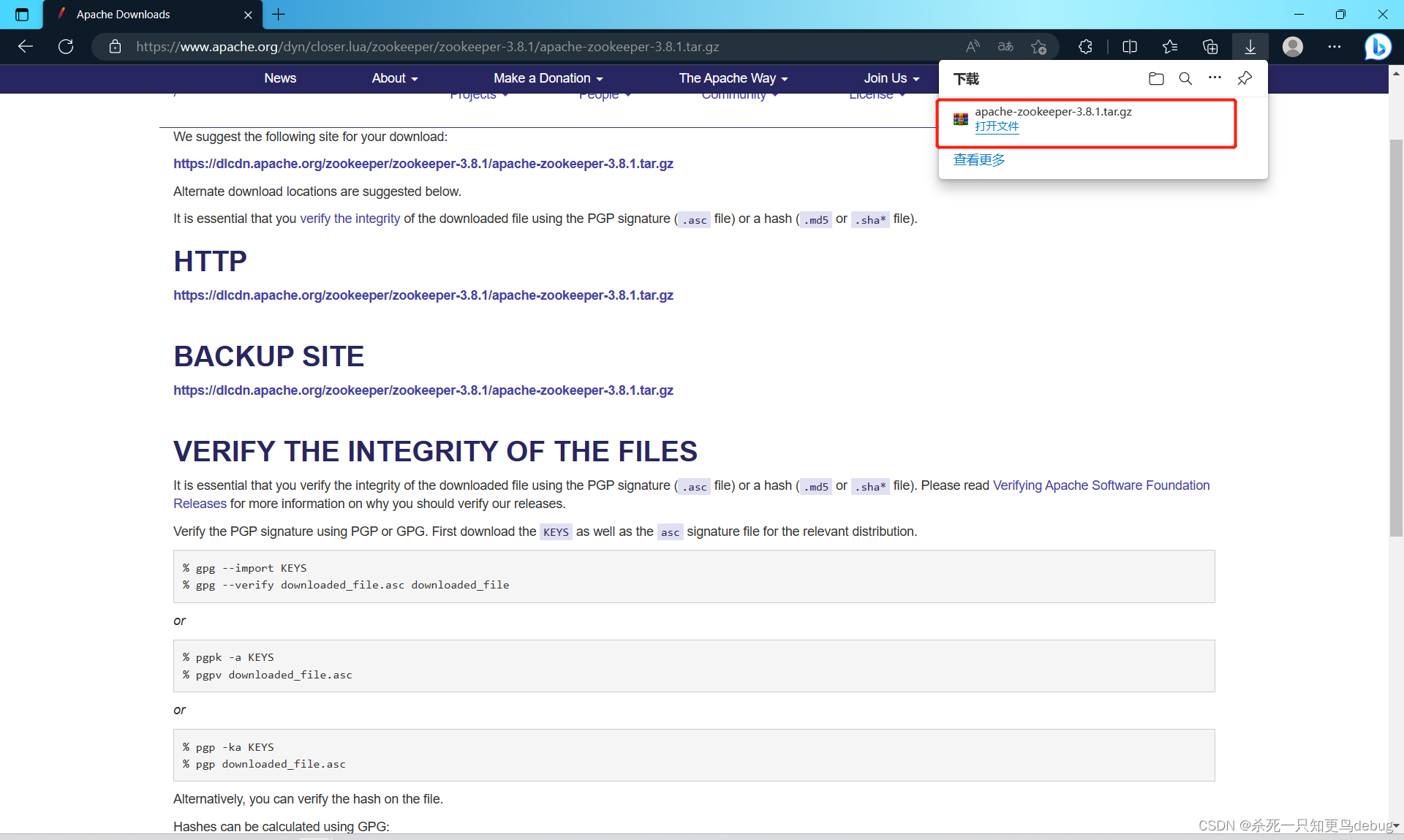Click the 查看更多 link in downloads
The image size is (1404, 840).
(x=976, y=160)
